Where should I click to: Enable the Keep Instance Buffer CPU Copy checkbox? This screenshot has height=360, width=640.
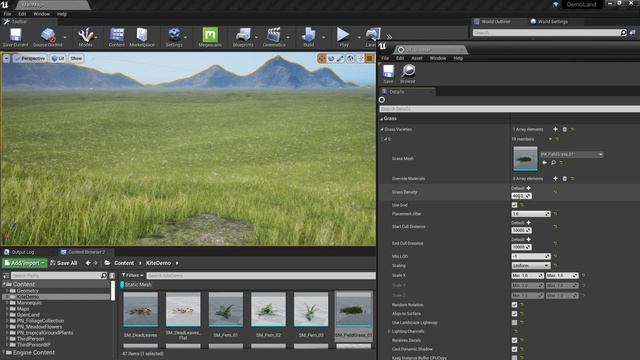(514, 358)
